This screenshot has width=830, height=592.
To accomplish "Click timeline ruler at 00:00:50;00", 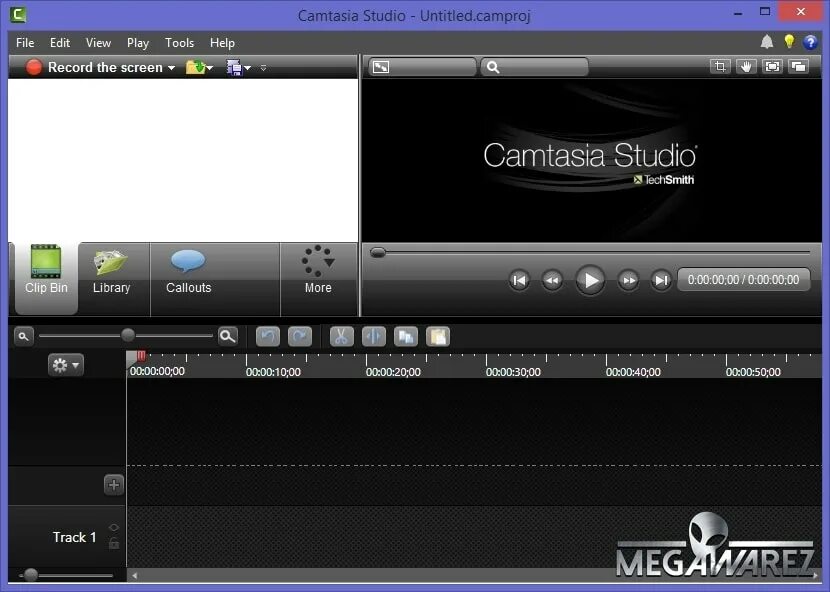I will pyautogui.click(x=753, y=372).
